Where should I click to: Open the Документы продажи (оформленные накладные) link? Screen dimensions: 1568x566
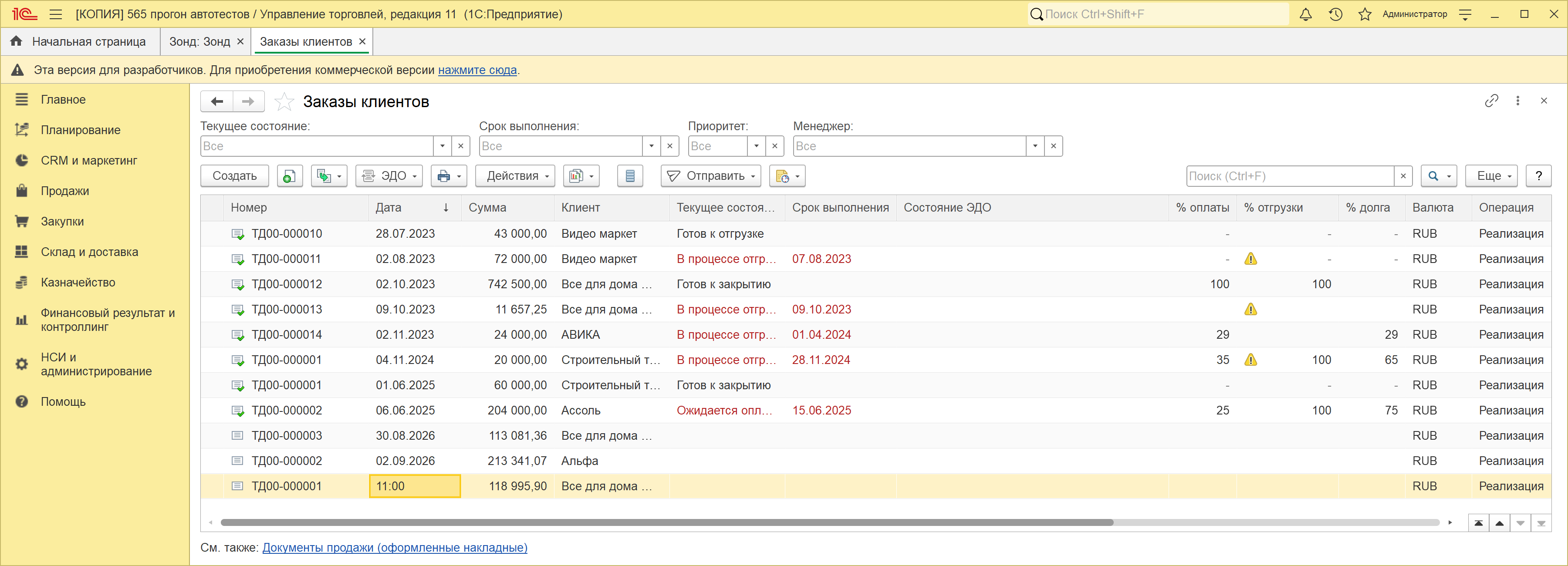click(x=395, y=547)
